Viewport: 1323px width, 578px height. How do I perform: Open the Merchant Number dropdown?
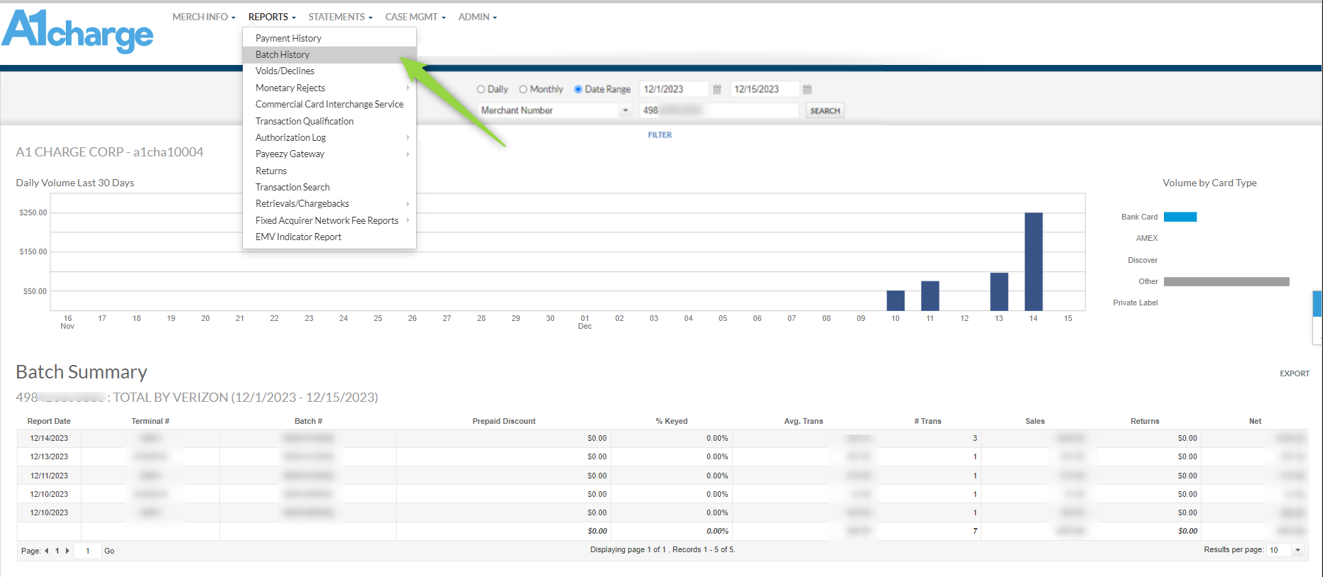point(555,110)
